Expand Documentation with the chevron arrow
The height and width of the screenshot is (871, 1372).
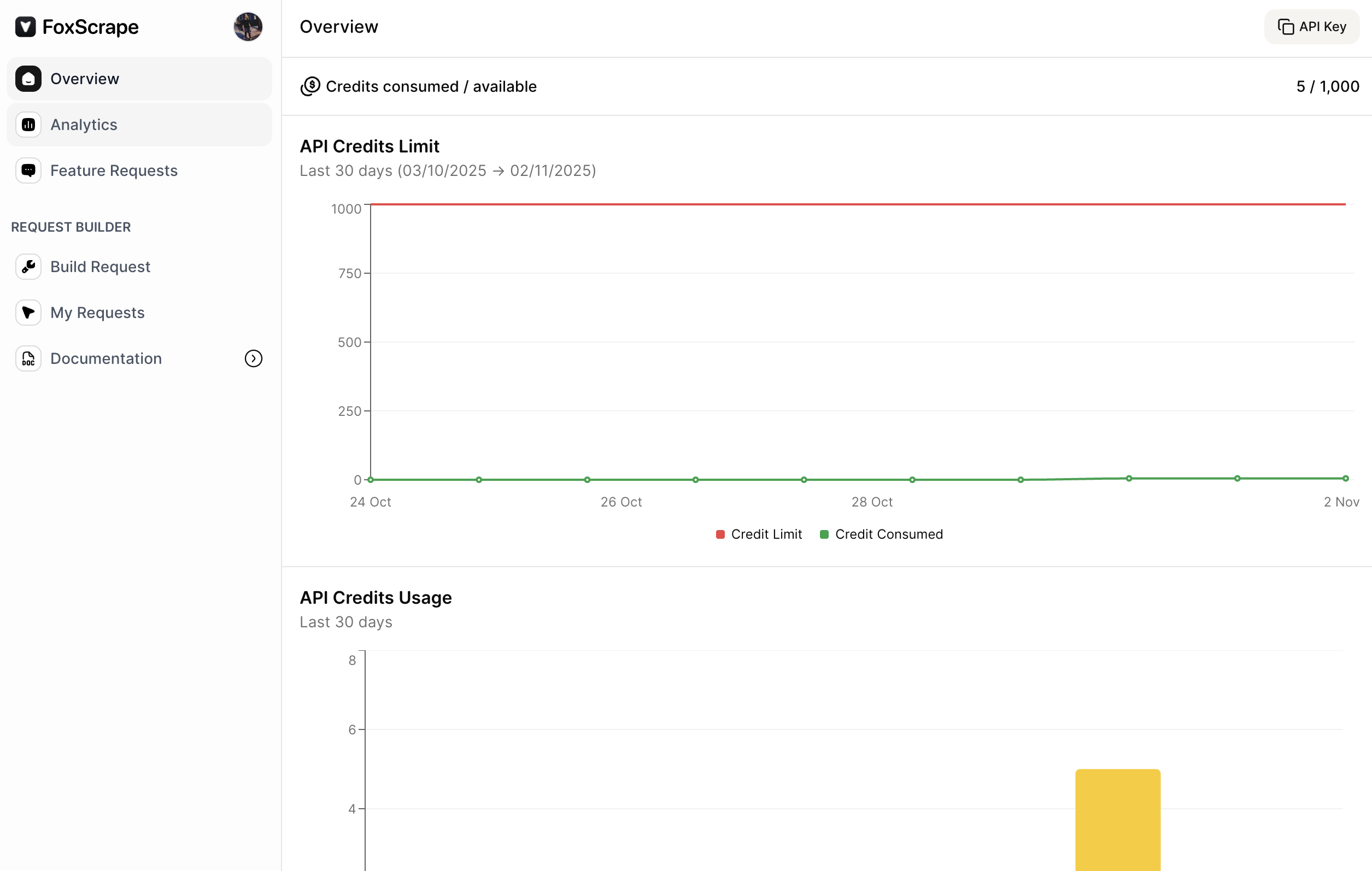(x=254, y=358)
